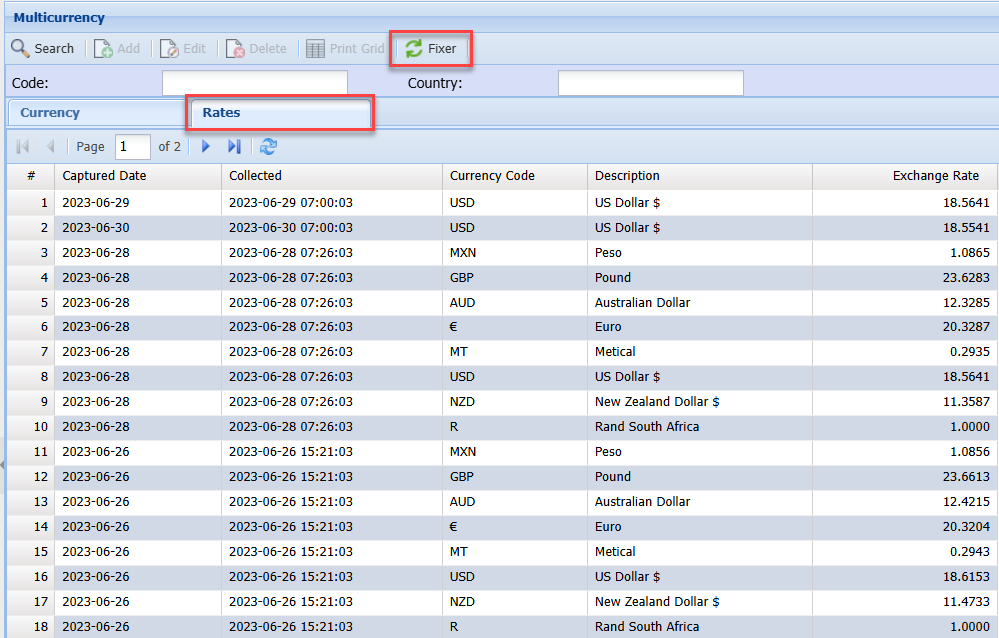Jump to the last page
This screenshot has width=999, height=638.
[x=234, y=146]
